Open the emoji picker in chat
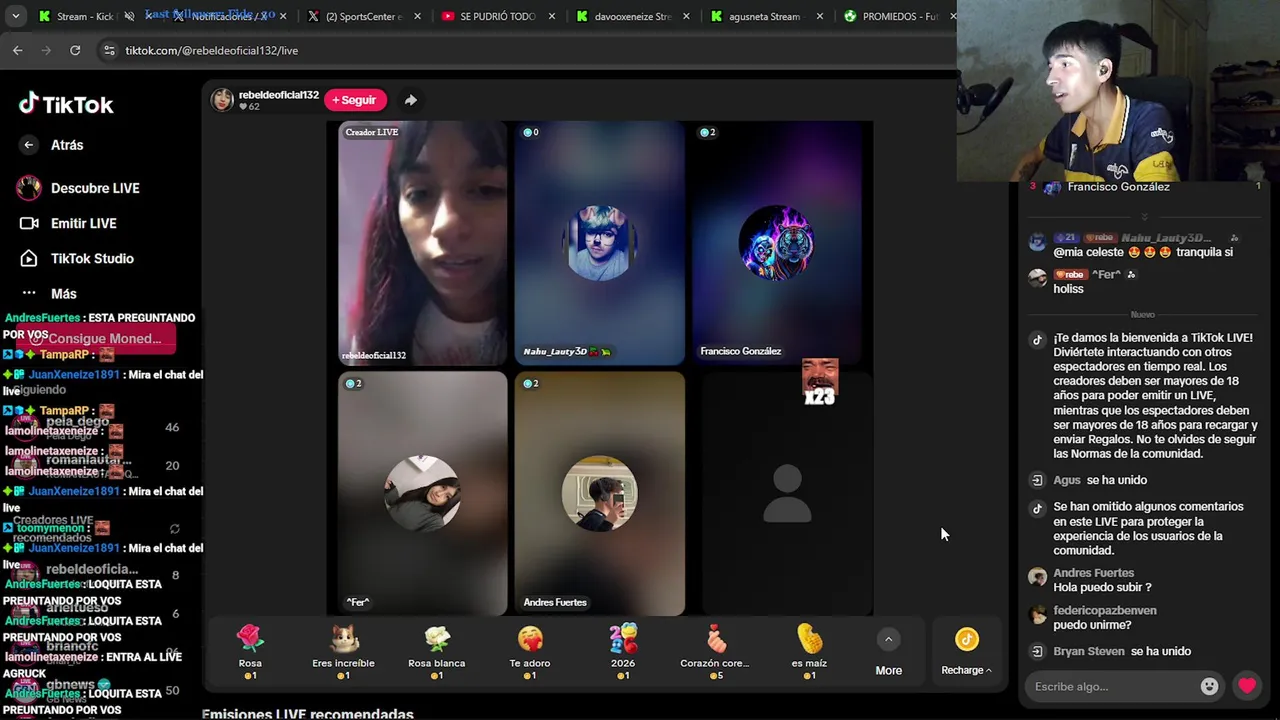Viewport: 1280px width, 720px height. [1209, 686]
